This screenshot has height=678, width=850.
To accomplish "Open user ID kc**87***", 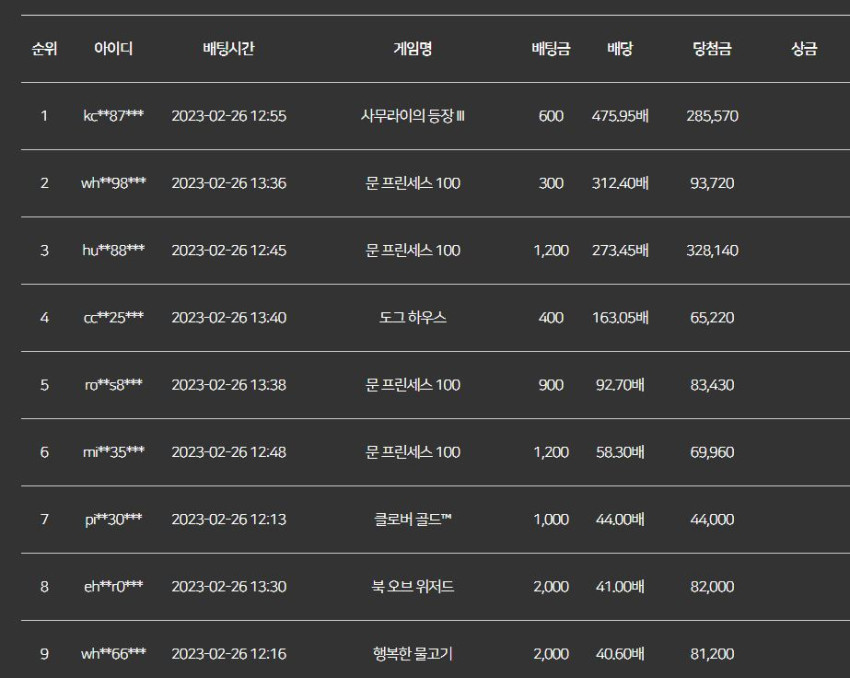I will point(113,116).
